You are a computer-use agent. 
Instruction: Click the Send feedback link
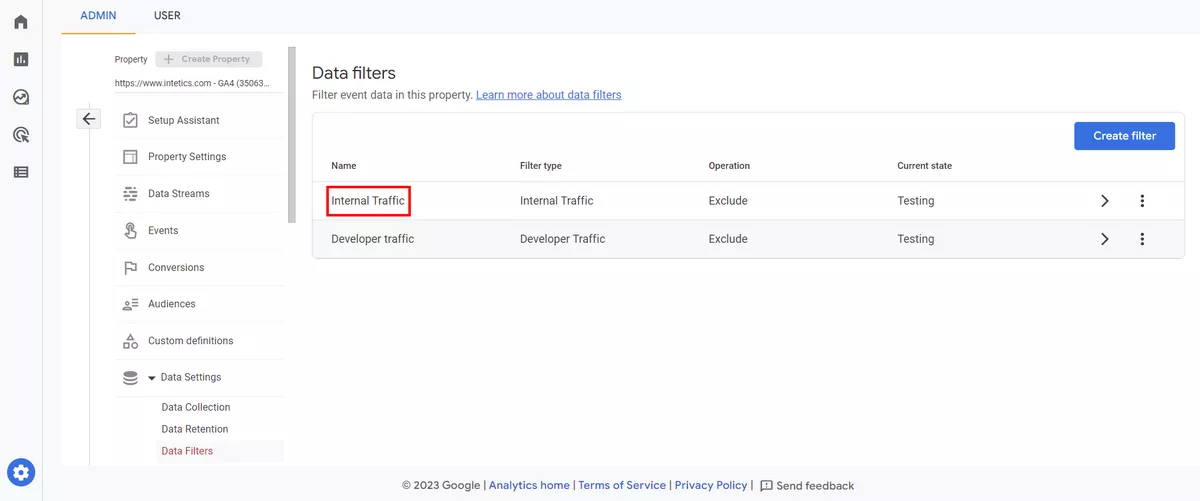[807, 486]
